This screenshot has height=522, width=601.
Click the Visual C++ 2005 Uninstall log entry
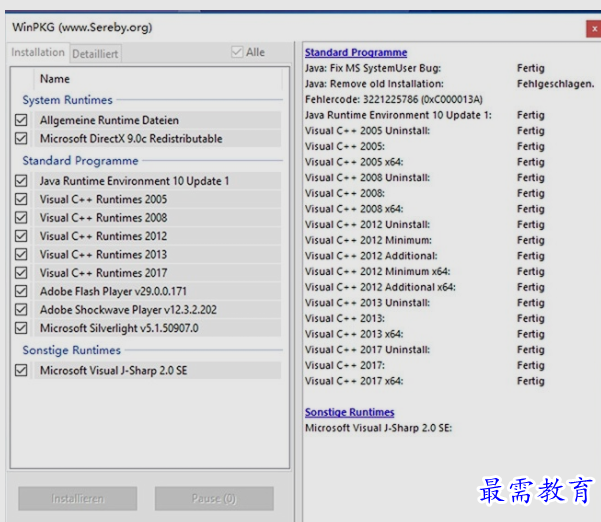pos(367,131)
